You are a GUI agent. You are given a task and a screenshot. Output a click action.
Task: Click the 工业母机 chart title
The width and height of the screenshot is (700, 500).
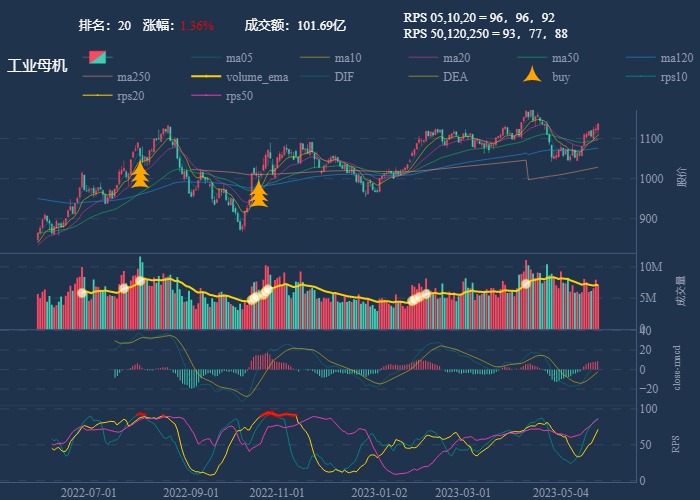click(x=37, y=66)
